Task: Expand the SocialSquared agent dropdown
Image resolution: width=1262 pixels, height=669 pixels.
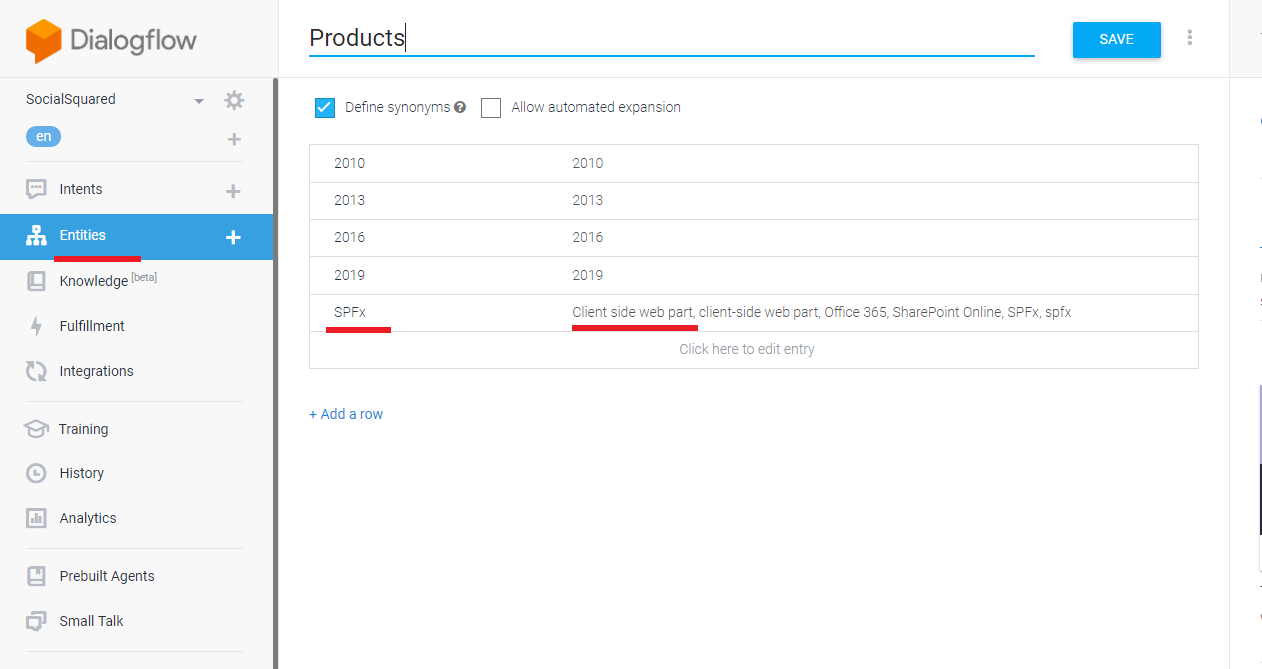Action: click(x=199, y=101)
